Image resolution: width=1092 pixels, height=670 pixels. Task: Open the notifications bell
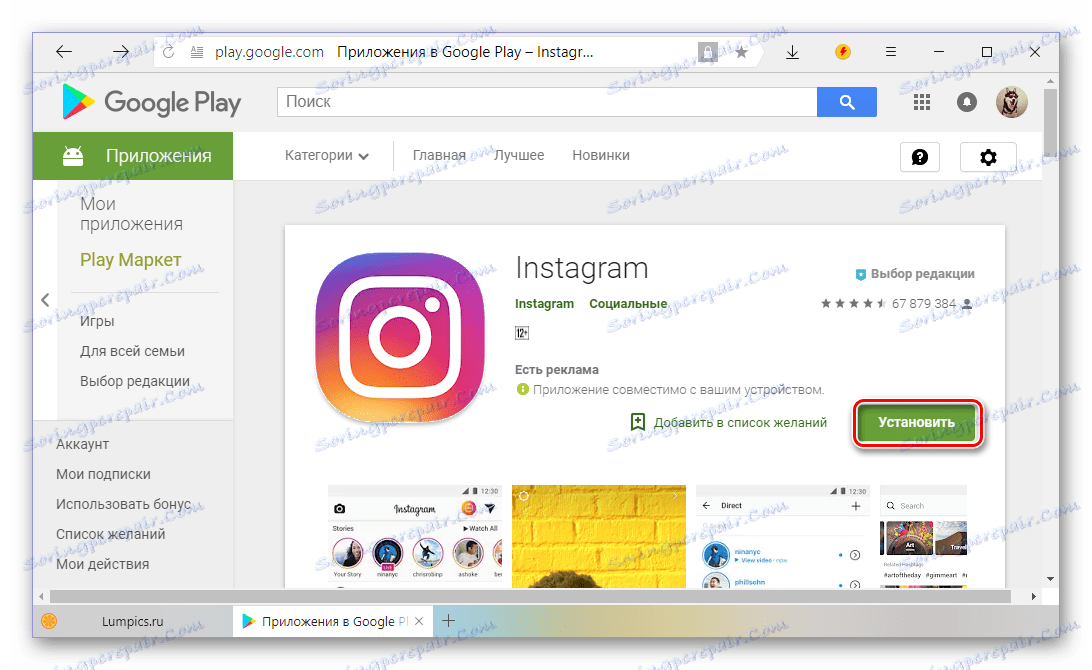(966, 101)
